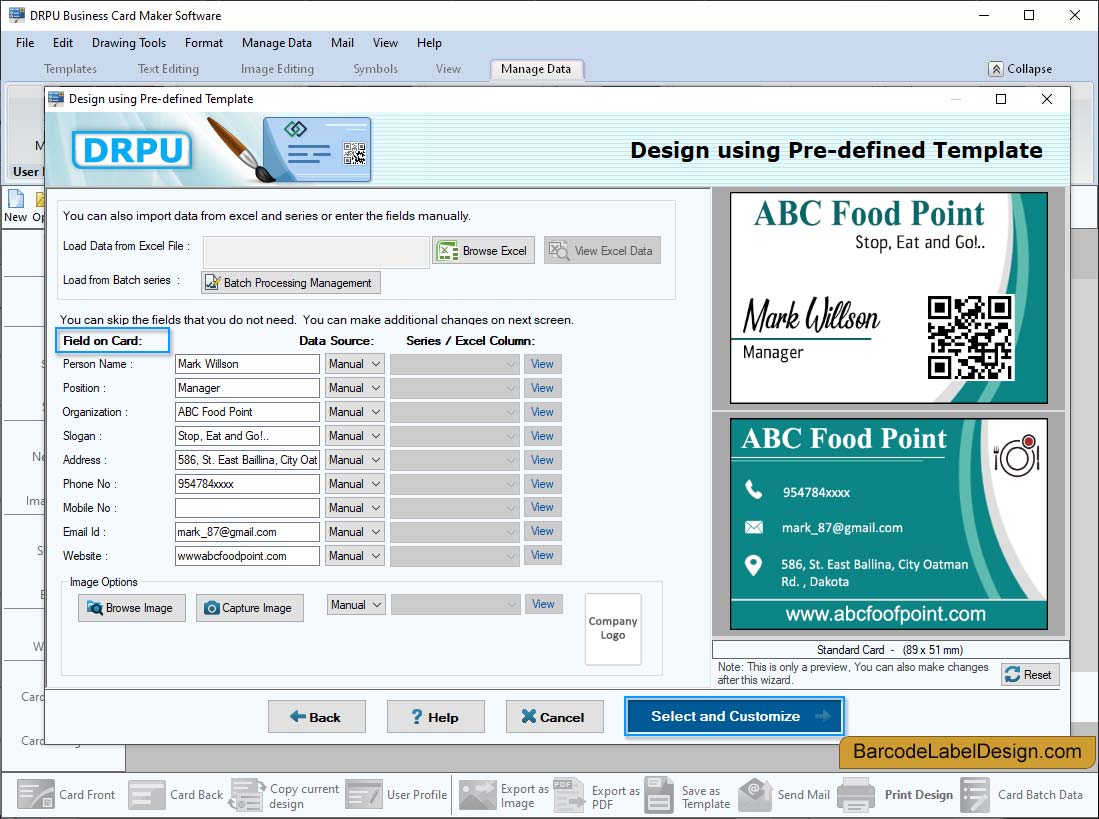Open the Card Batch Data icon
The width and height of the screenshot is (1099, 819).
click(x=975, y=794)
